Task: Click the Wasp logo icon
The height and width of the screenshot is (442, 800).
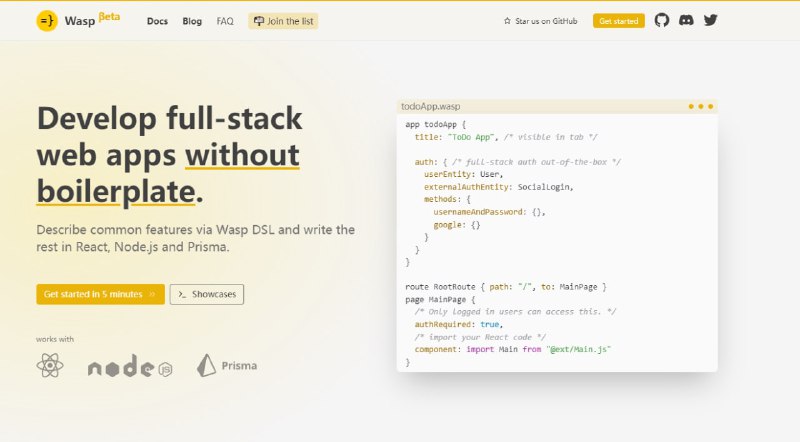Action: coord(46,21)
